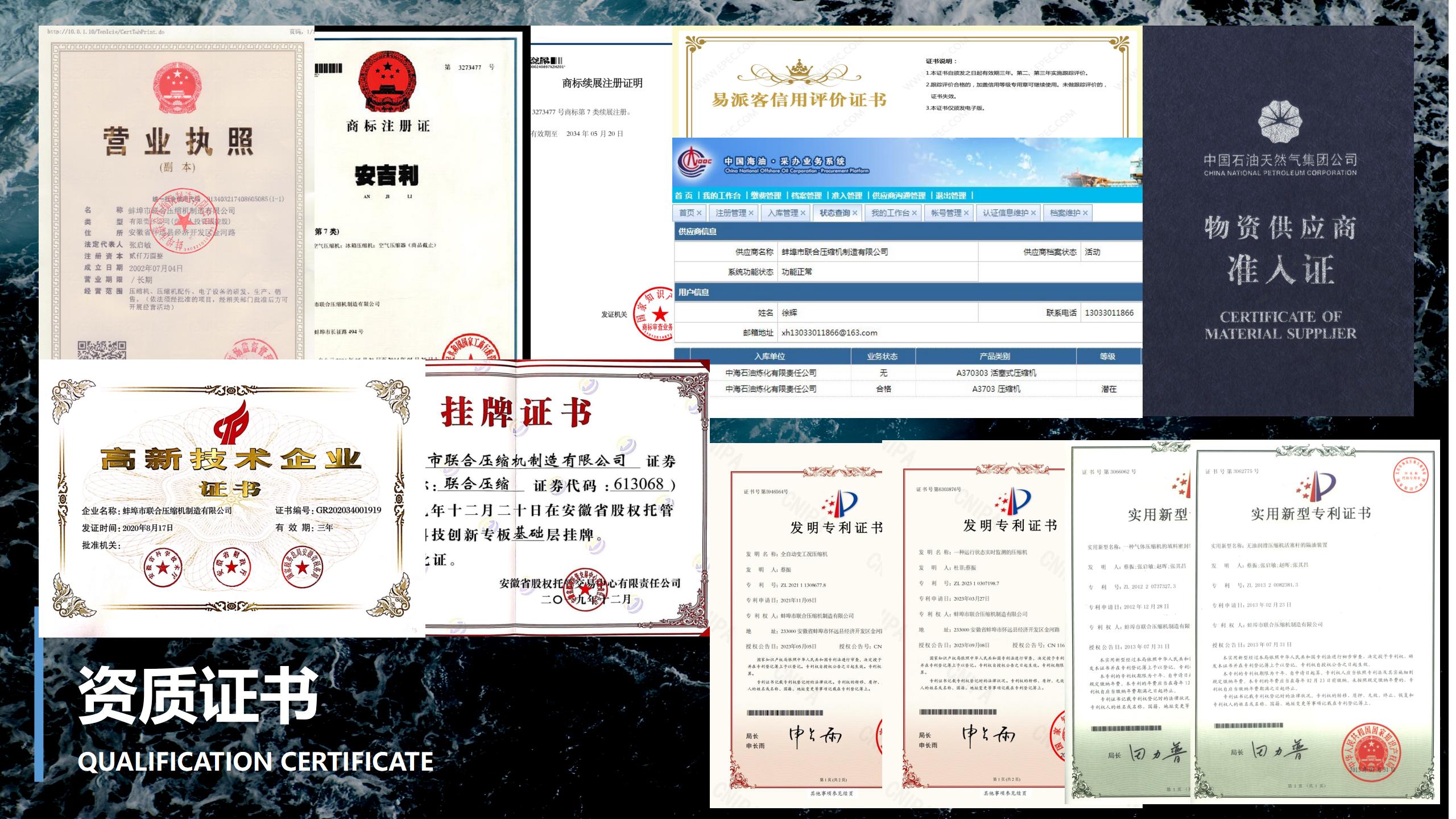Click the 潜在 grade cell

(x=1109, y=389)
